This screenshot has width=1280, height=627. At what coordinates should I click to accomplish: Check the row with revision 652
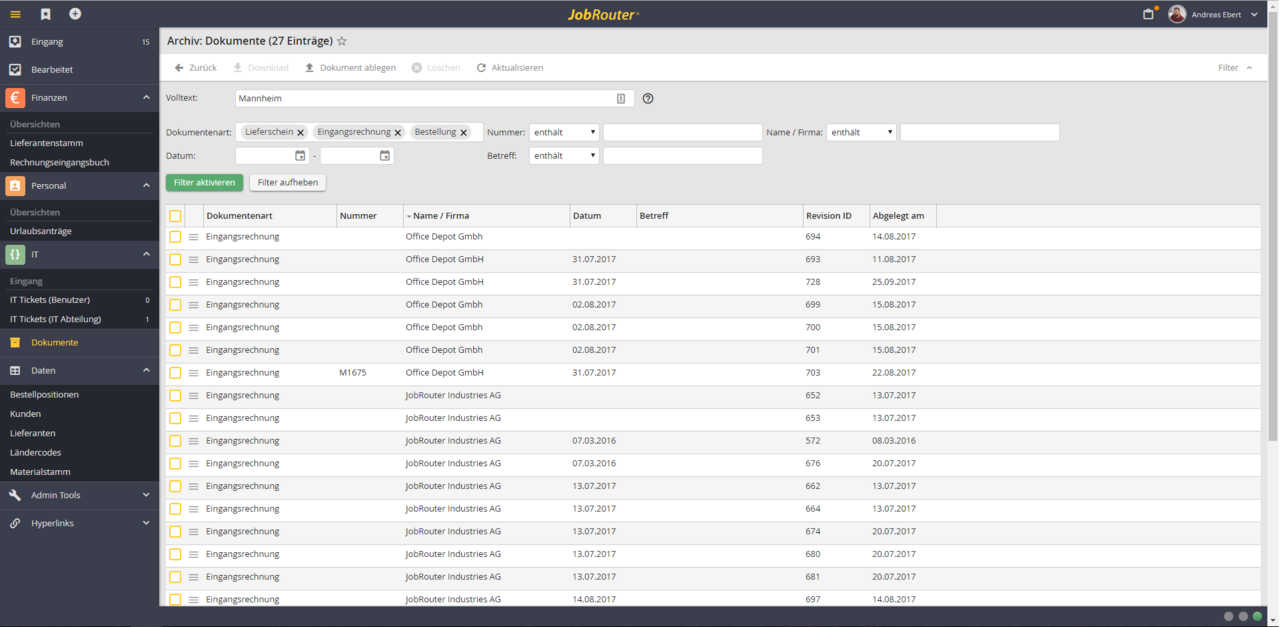175,396
